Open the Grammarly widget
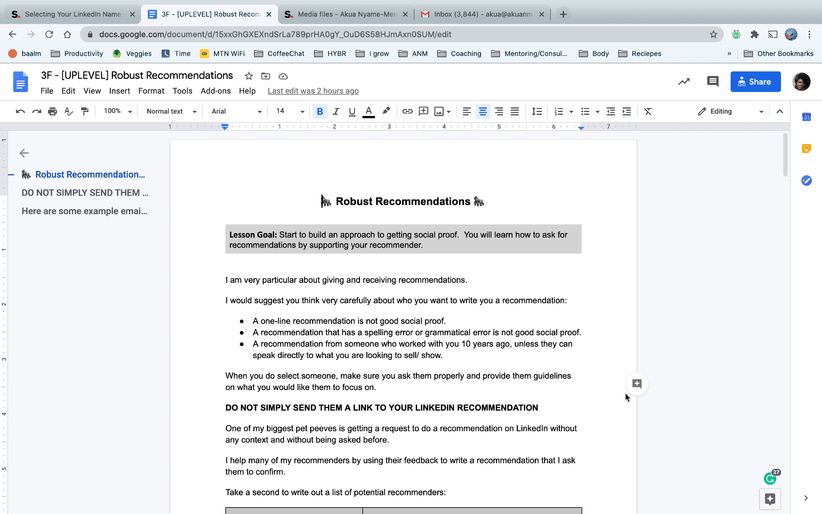This screenshot has width=822, height=514. pos(770,478)
